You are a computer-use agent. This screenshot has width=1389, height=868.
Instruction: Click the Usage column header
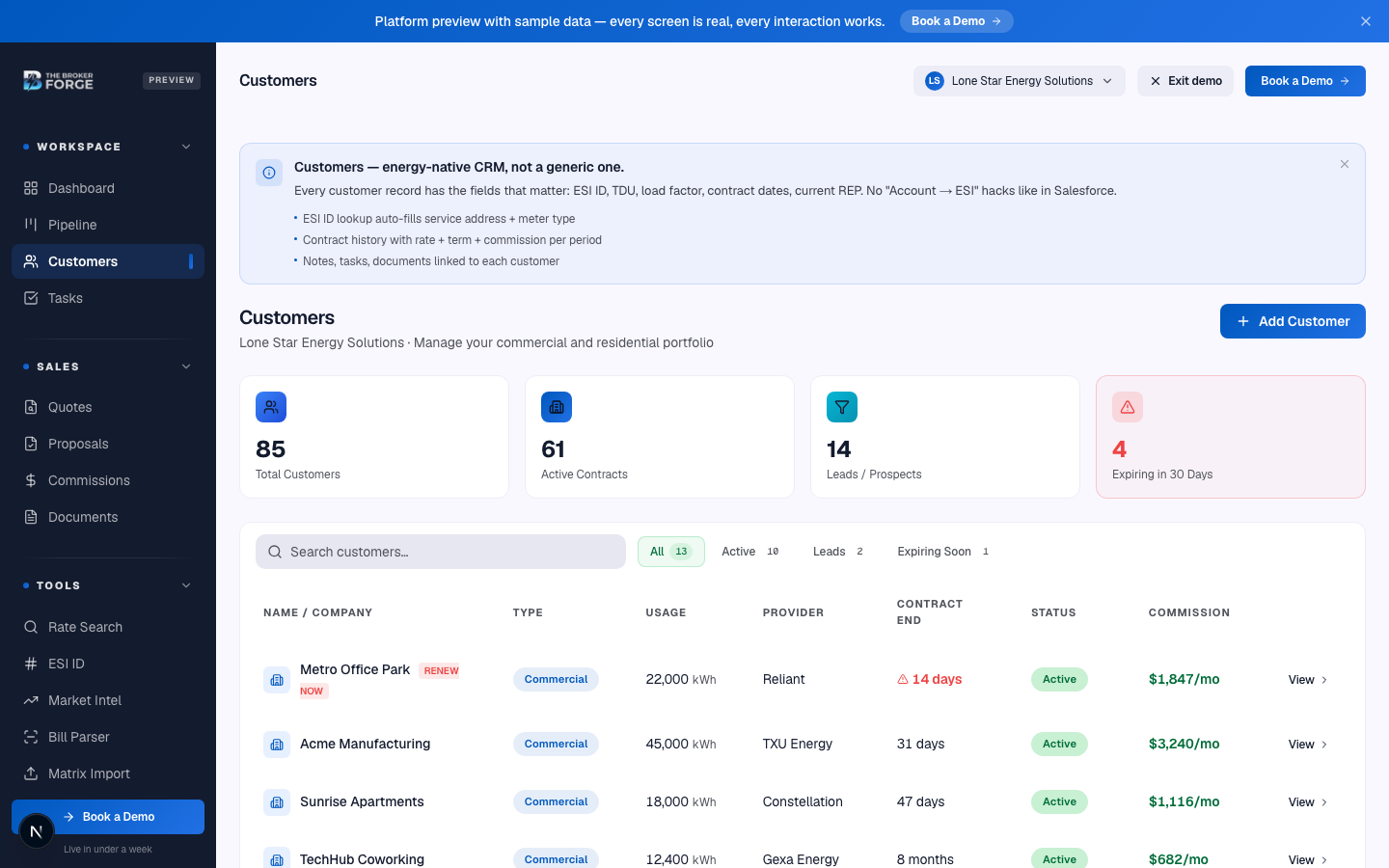click(x=666, y=612)
